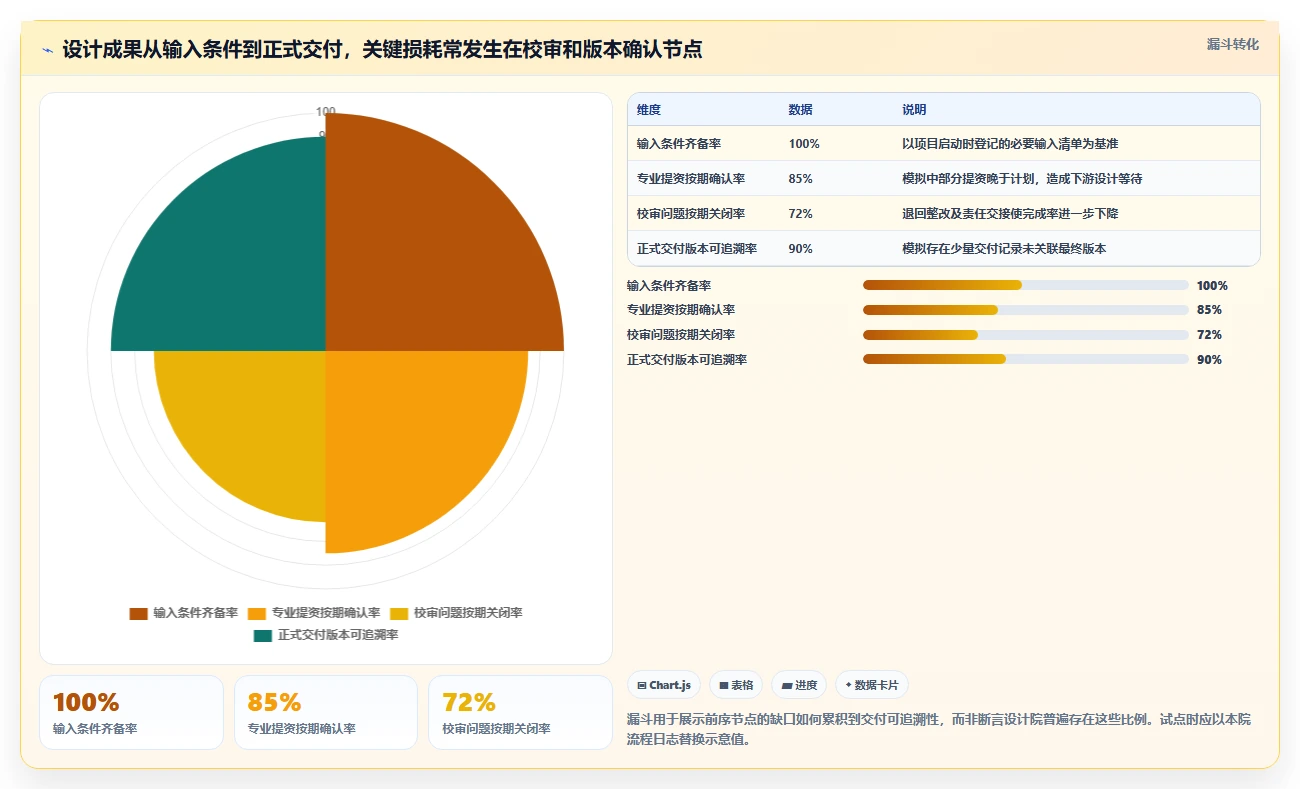Click 正式交付版本可追溯率 label in the progress list
This screenshot has height=789, width=1300.
click(x=687, y=360)
